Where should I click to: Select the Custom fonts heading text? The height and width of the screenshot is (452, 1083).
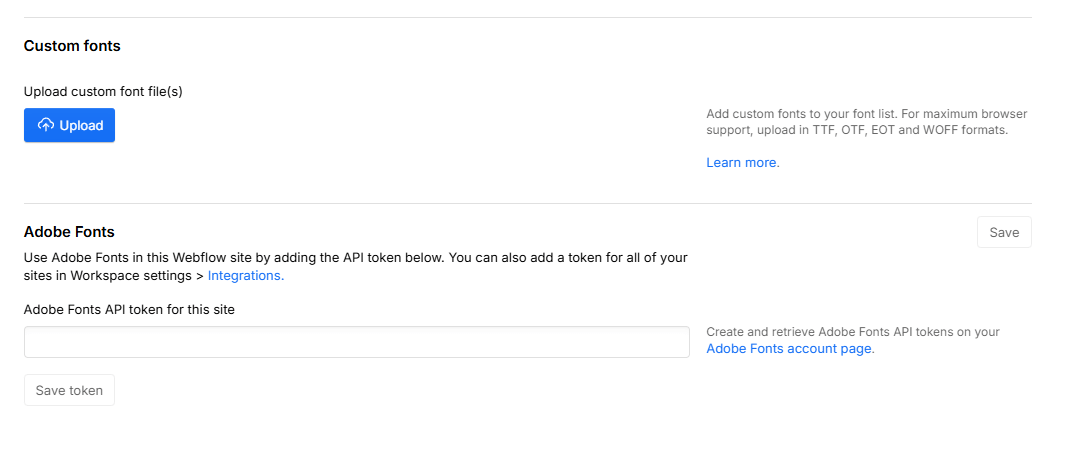pos(72,46)
